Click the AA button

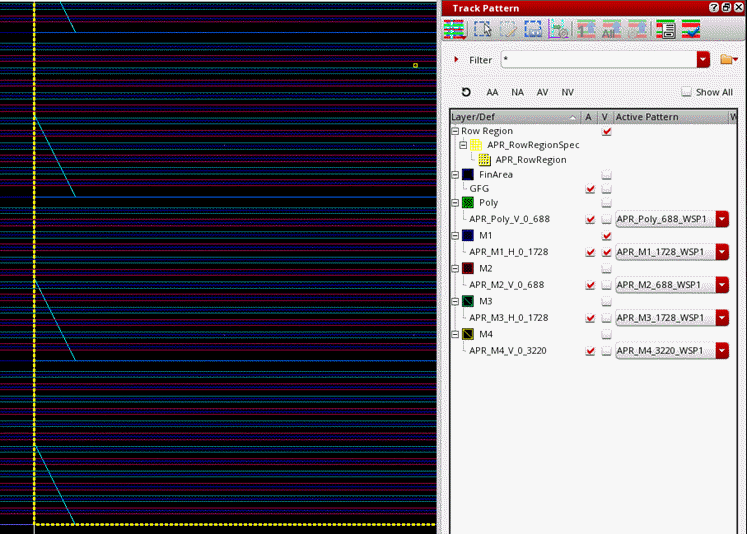(x=492, y=92)
